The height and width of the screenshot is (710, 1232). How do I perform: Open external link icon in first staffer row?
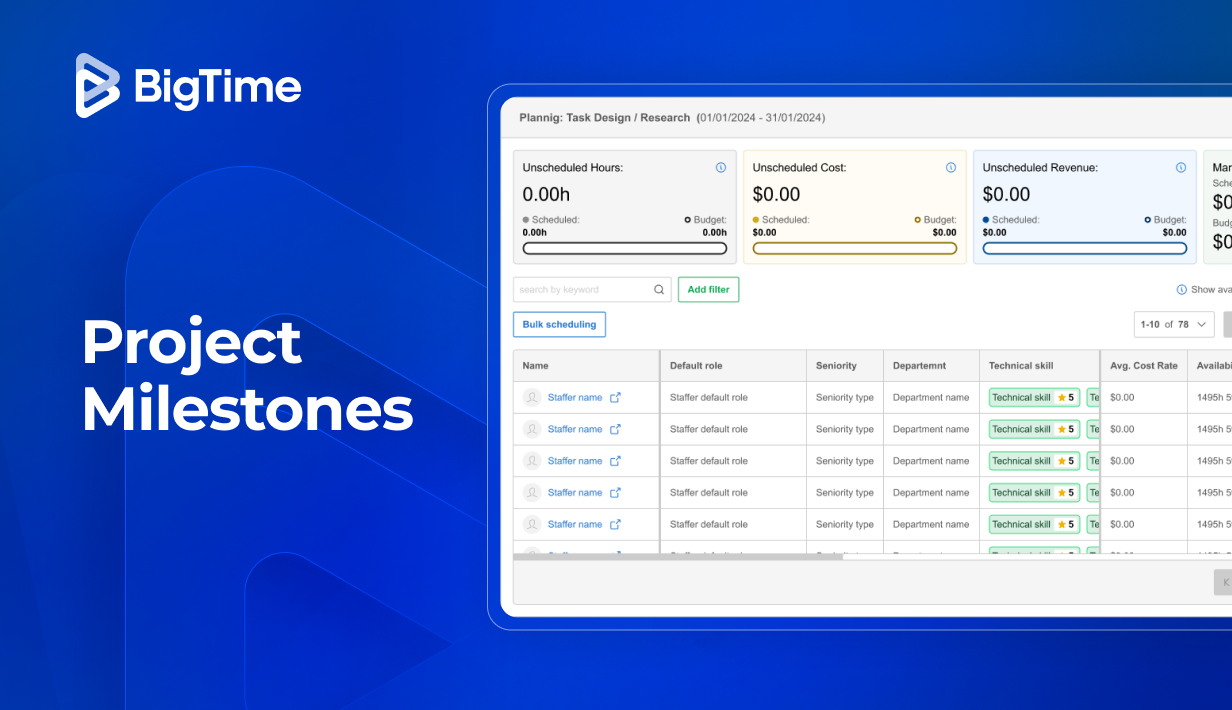616,397
